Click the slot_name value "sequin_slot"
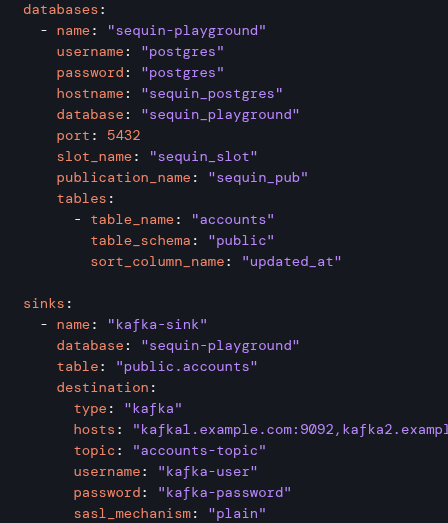The width and height of the screenshot is (448, 523). click(x=203, y=157)
